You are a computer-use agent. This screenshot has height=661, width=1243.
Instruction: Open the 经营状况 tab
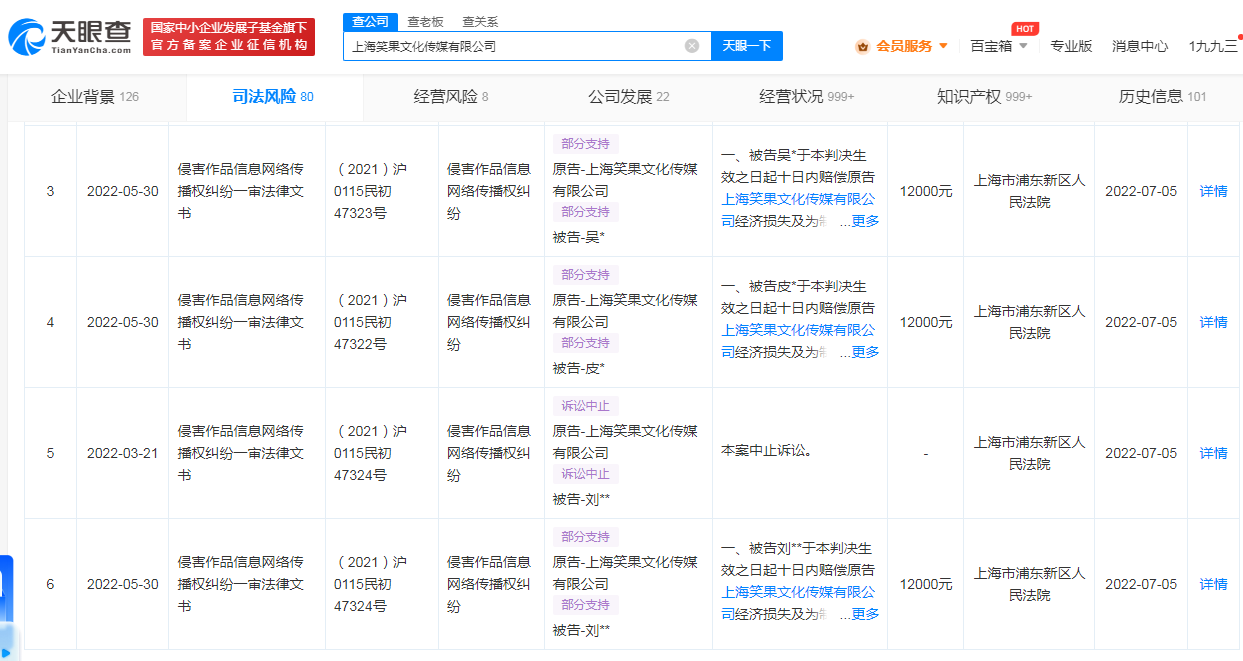coord(807,97)
